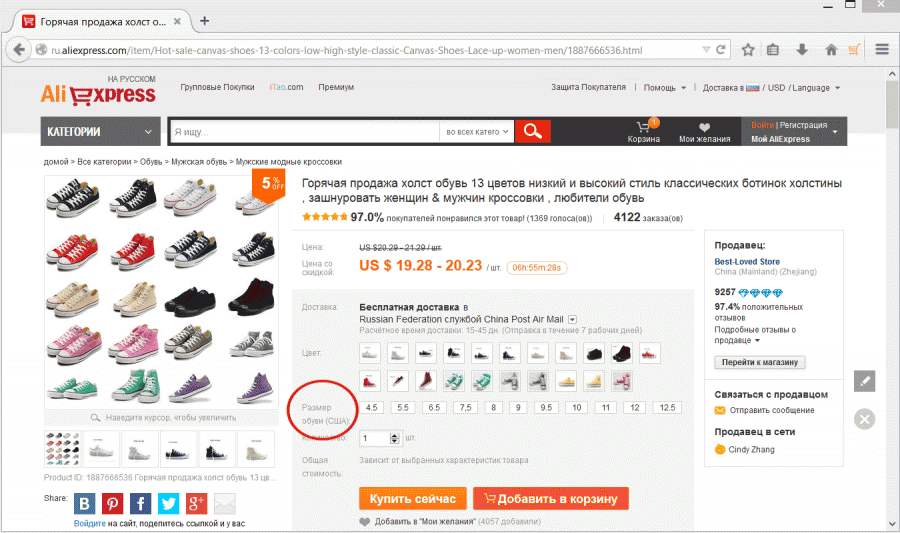
Task: Expand the КАТЕГОРИИ dropdown
Action: pos(99,131)
